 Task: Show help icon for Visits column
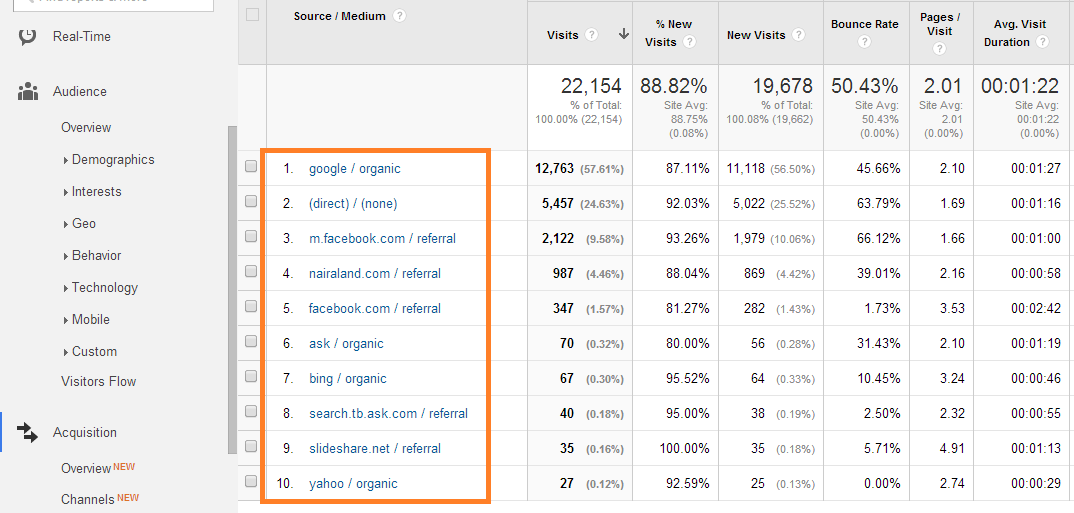pyautogui.click(x=592, y=35)
